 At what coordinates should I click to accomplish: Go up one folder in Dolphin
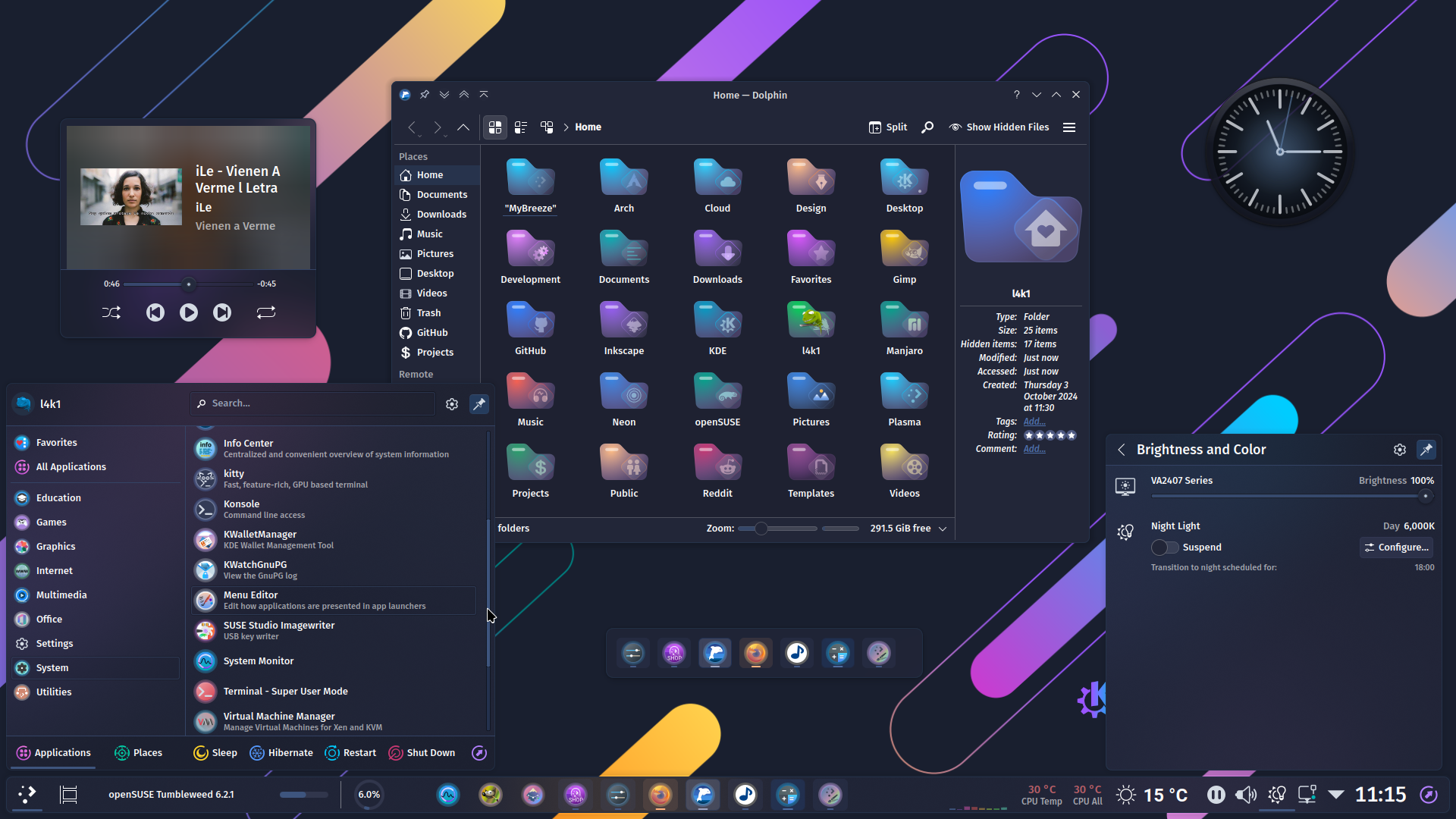pyautogui.click(x=463, y=127)
